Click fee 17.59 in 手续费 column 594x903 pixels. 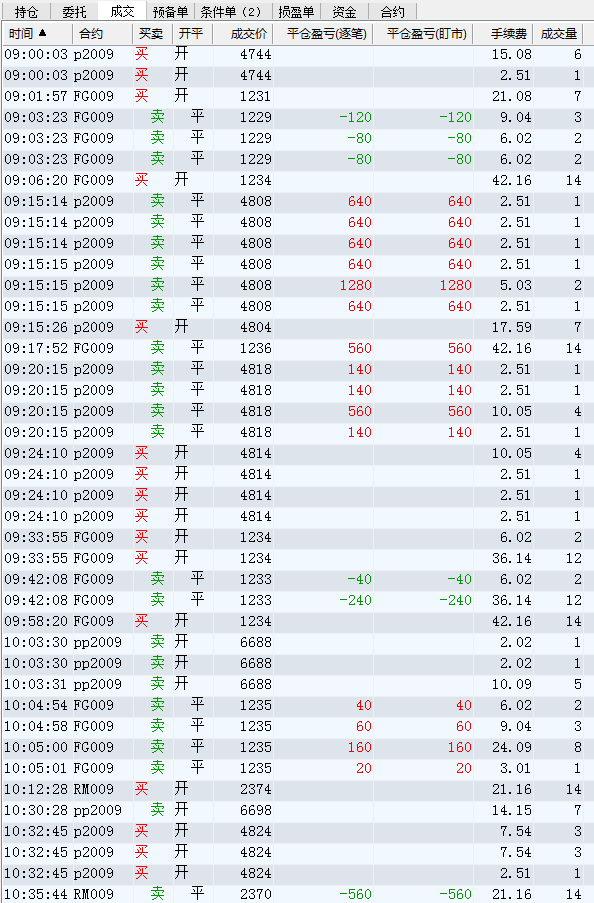pos(512,327)
